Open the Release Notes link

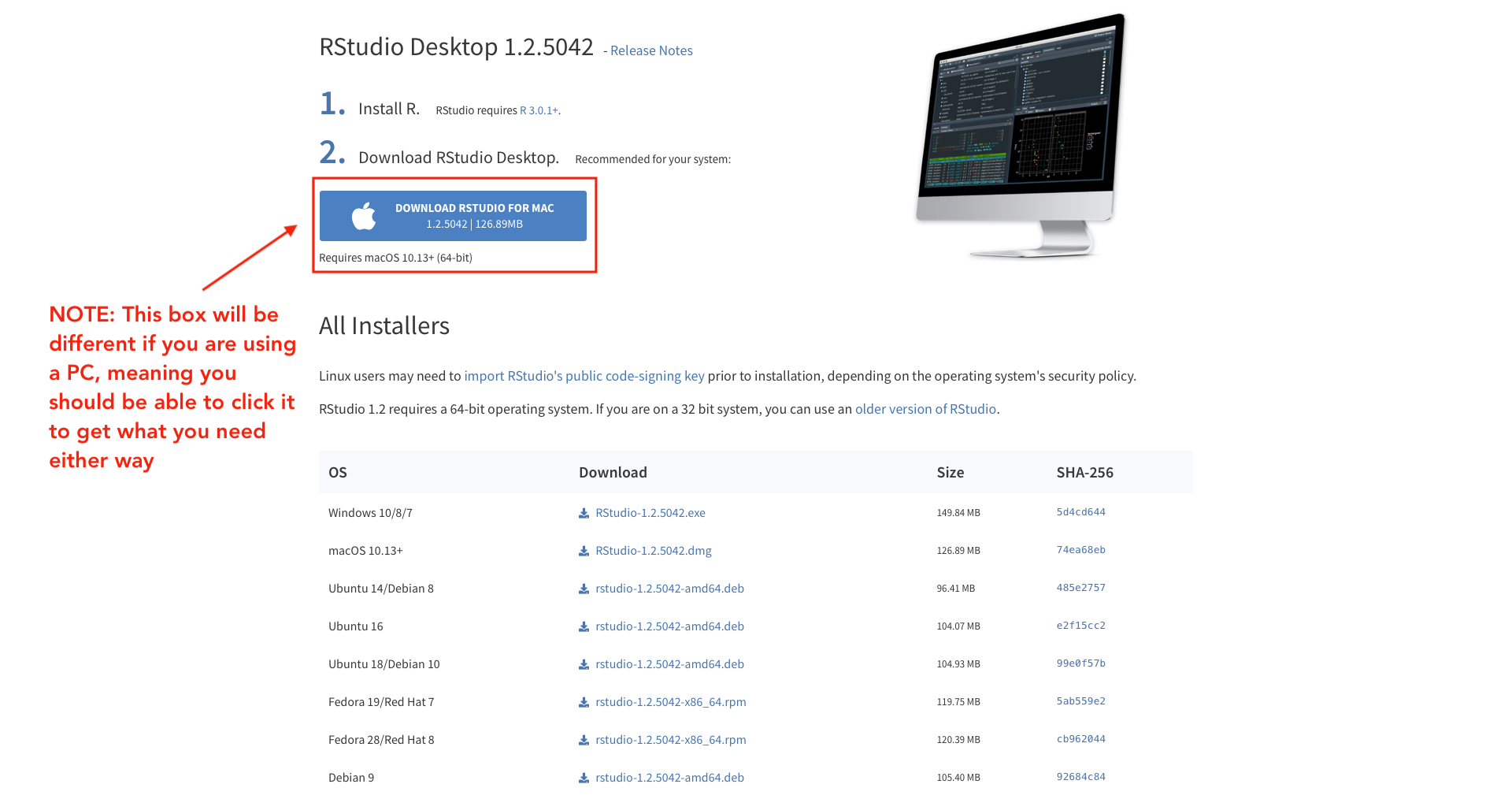coord(651,50)
